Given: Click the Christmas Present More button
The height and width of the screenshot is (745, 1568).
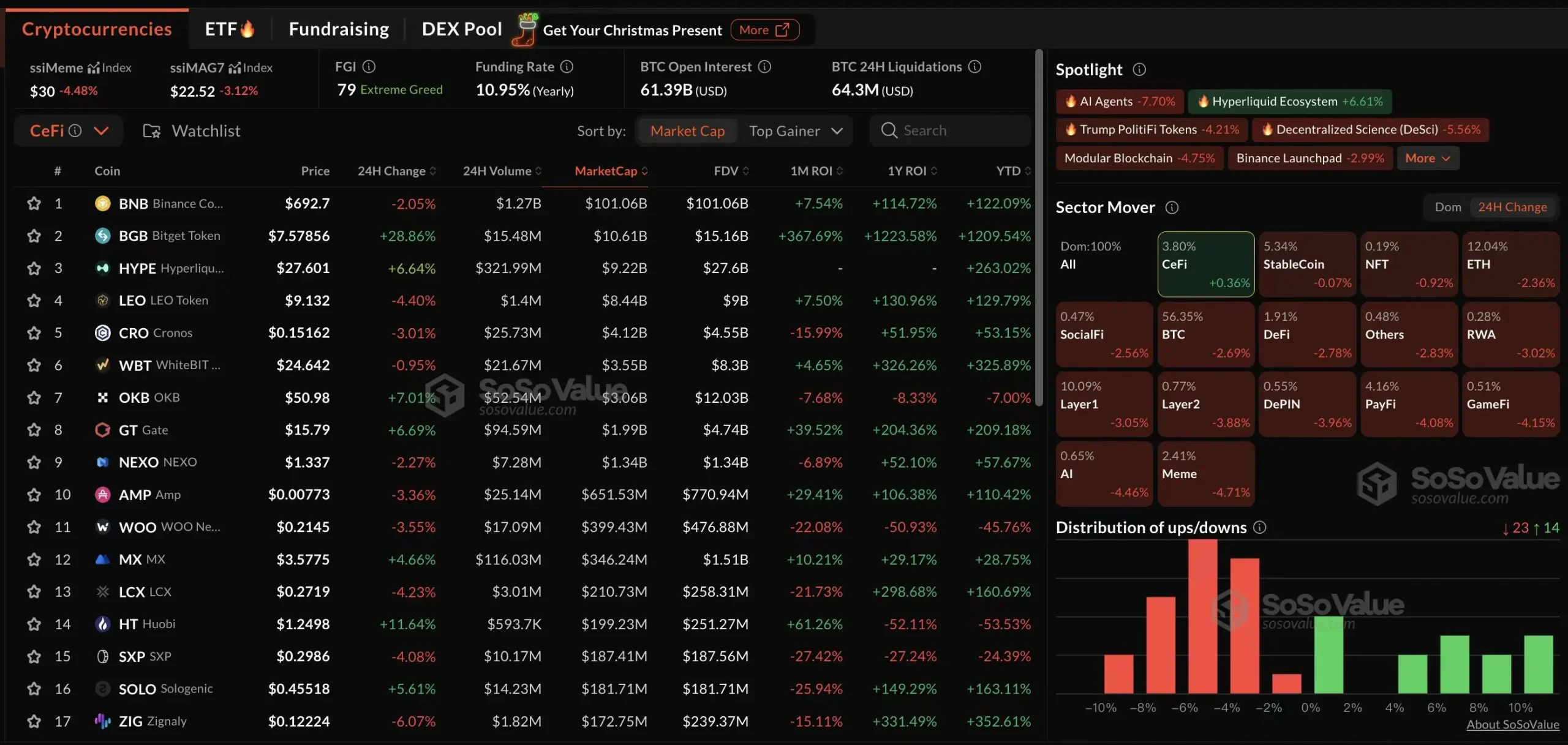Looking at the screenshot, I should (x=764, y=30).
